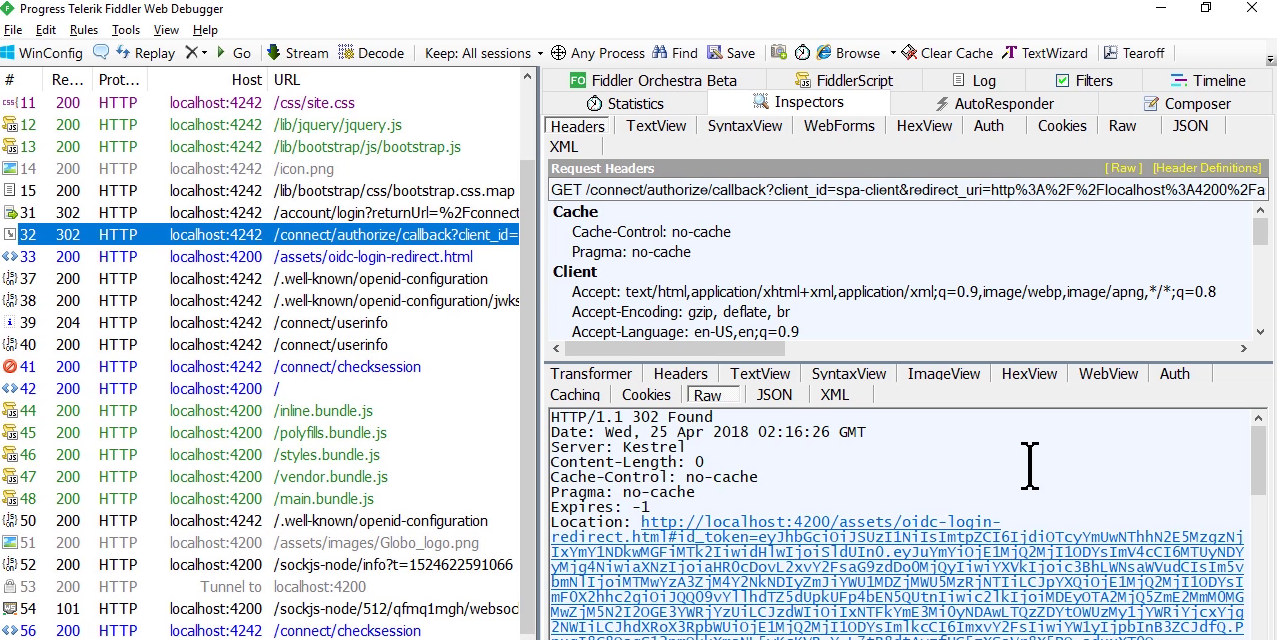The height and width of the screenshot is (640, 1277).
Task: Select session 44 /inline.bundle.js script icon
Action: pos(10,410)
